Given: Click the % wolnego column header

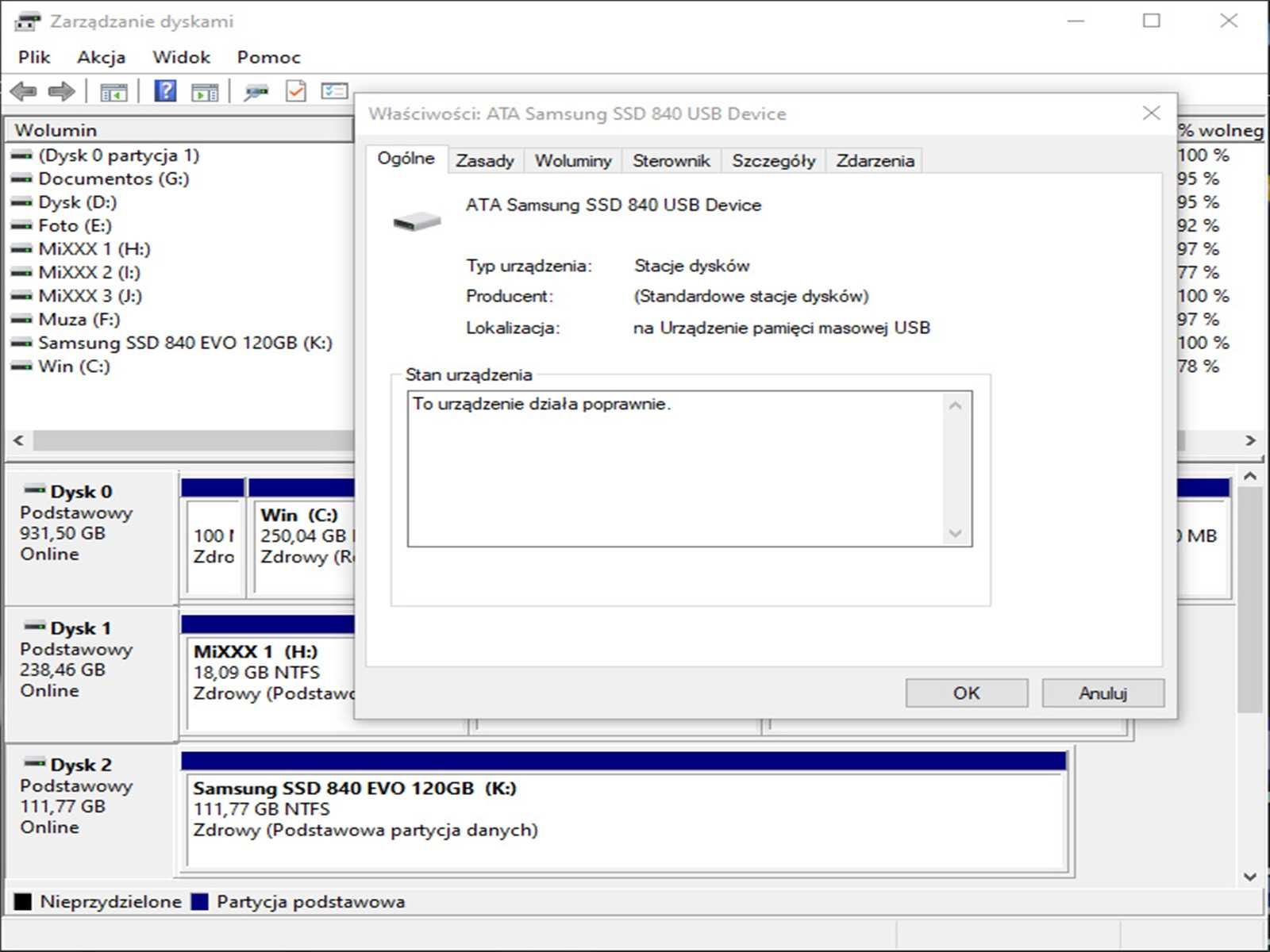Looking at the screenshot, I should click(x=1221, y=130).
